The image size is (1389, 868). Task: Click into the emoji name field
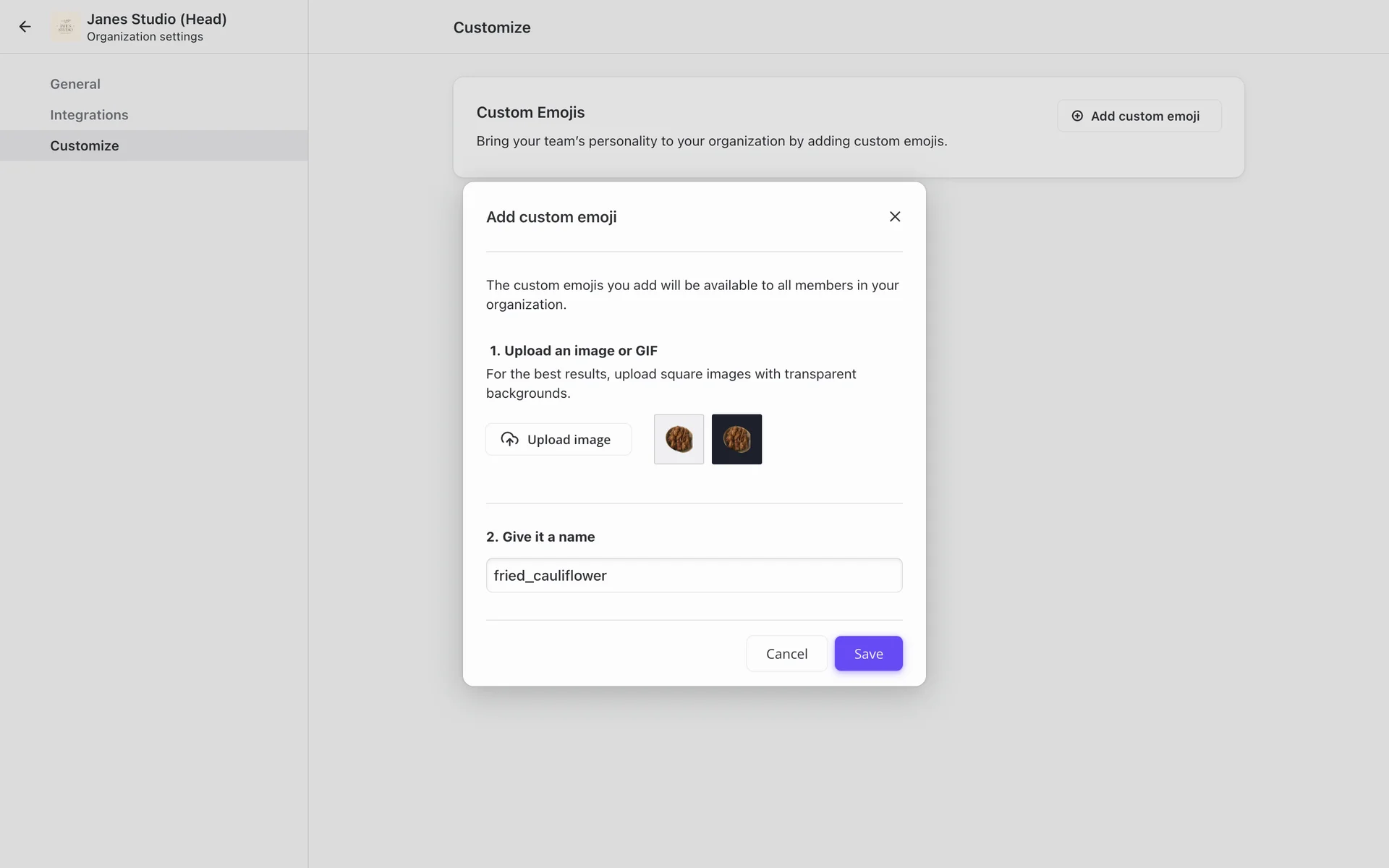click(694, 576)
